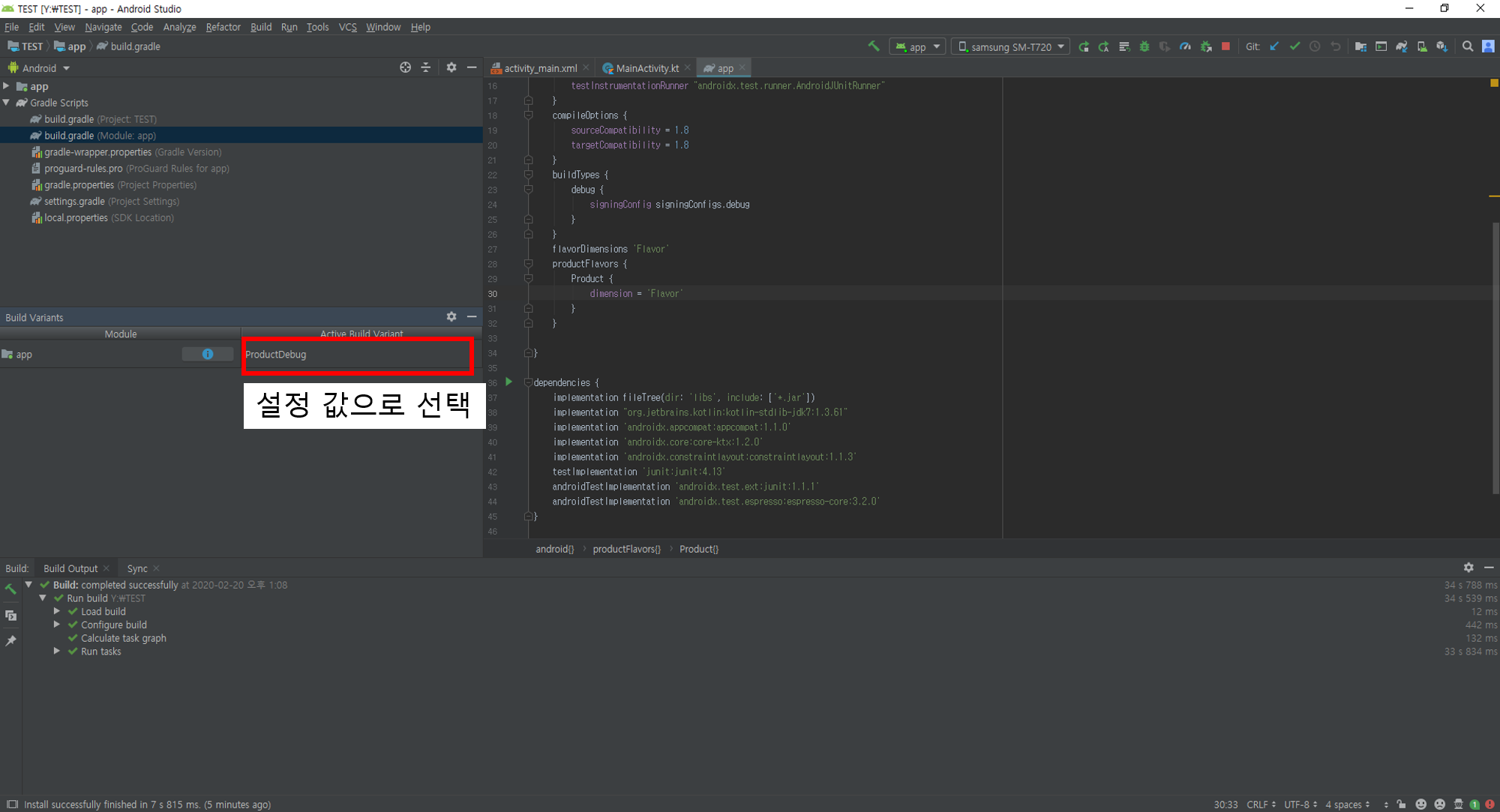The height and width of the screenshot is (812, 1500).
Task: Switch to the MainActivity.kt tab
Action: 646,68
